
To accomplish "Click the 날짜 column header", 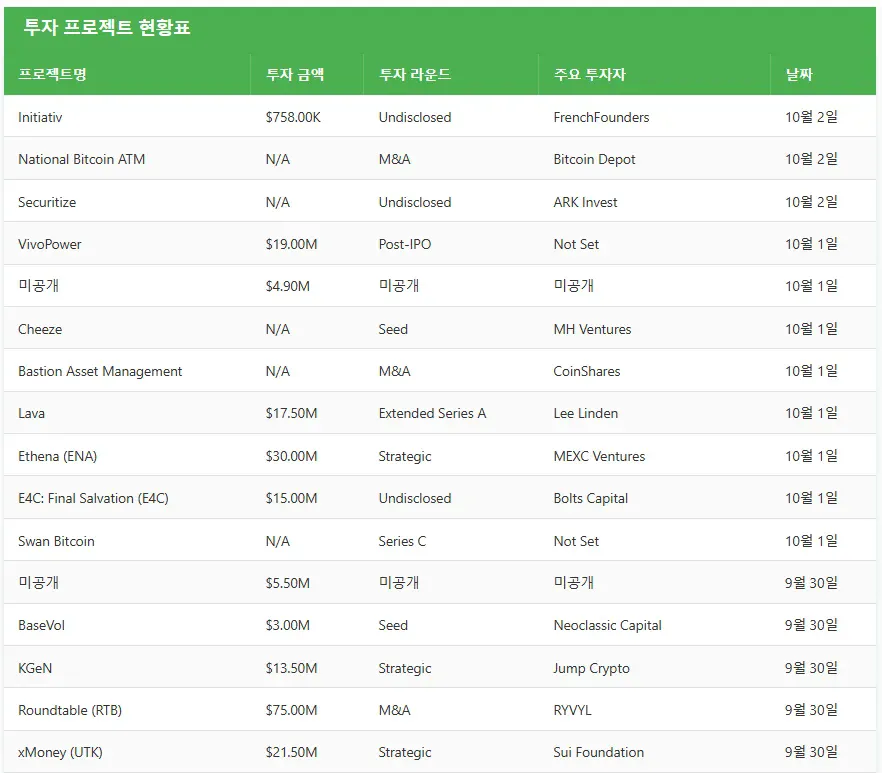I will pos(799,75).
